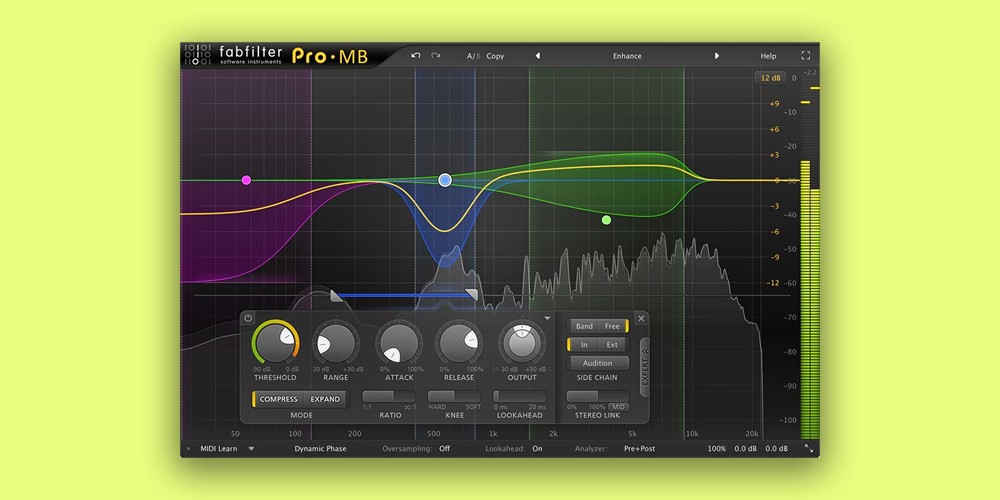
Task: Open the 12 dB display range menu
Action: tap(770, 78)
